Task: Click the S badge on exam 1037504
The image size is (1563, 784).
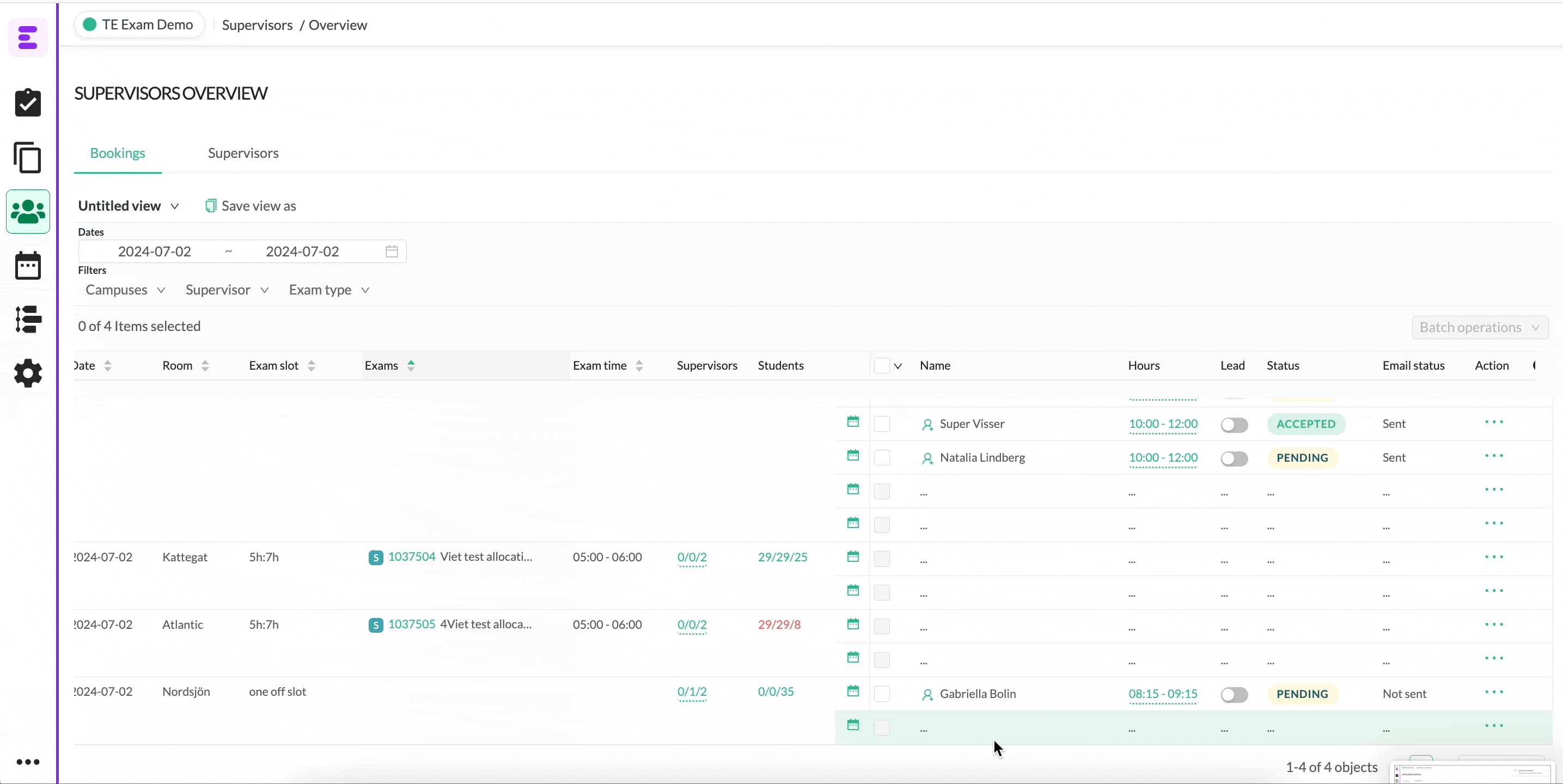Action: [x=376, y=558]
